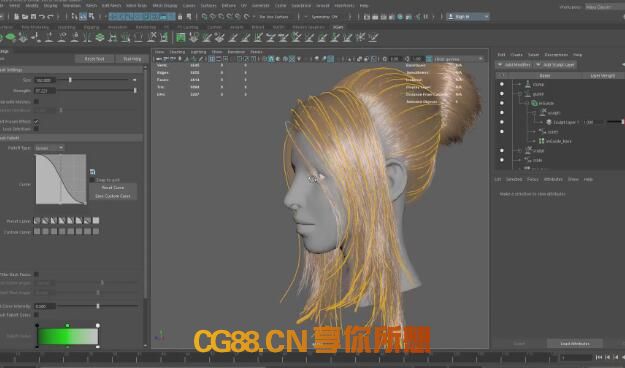Open the XGen shelf tab
625x368 pixels.
(338, 27)
